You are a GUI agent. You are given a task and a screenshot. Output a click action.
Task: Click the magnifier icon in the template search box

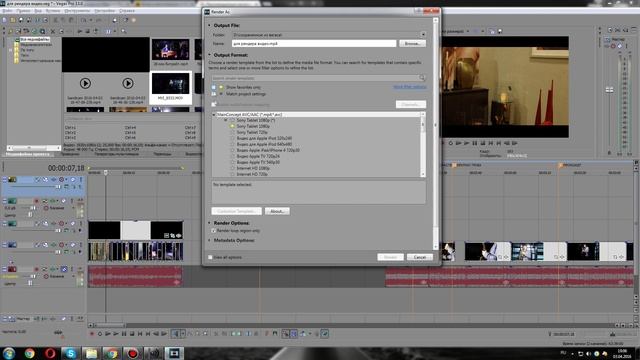[422, 78]
